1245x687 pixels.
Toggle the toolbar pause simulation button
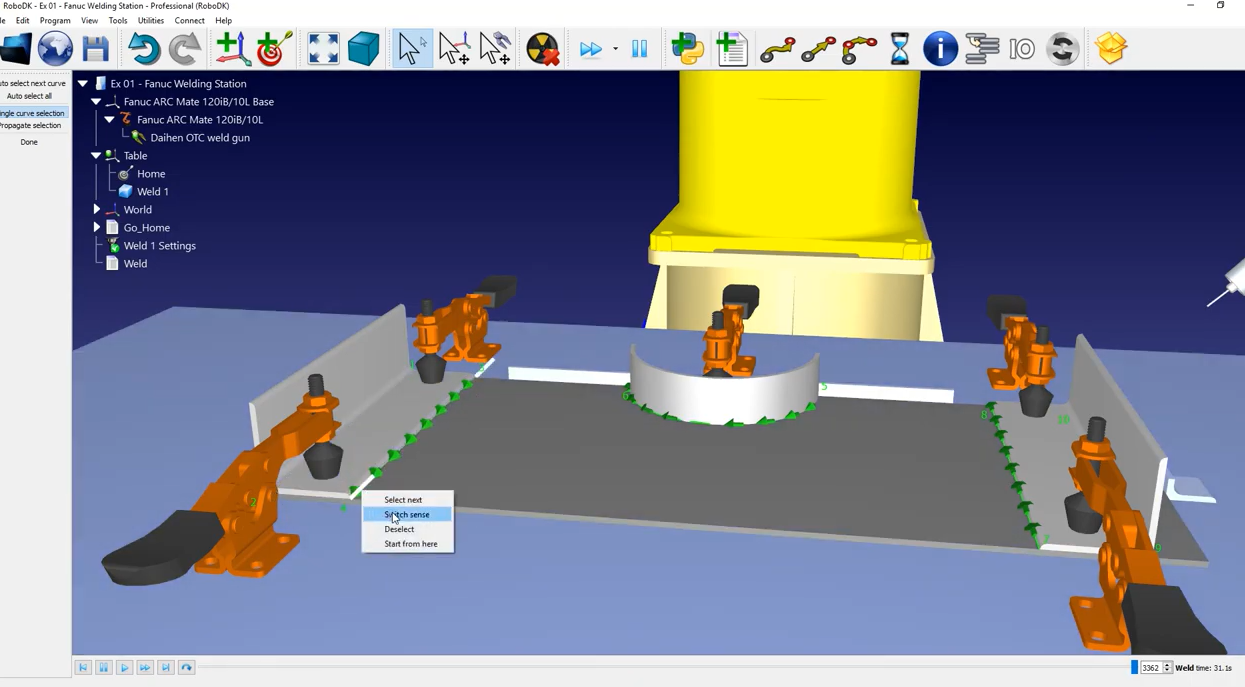[x=639, y=48]
